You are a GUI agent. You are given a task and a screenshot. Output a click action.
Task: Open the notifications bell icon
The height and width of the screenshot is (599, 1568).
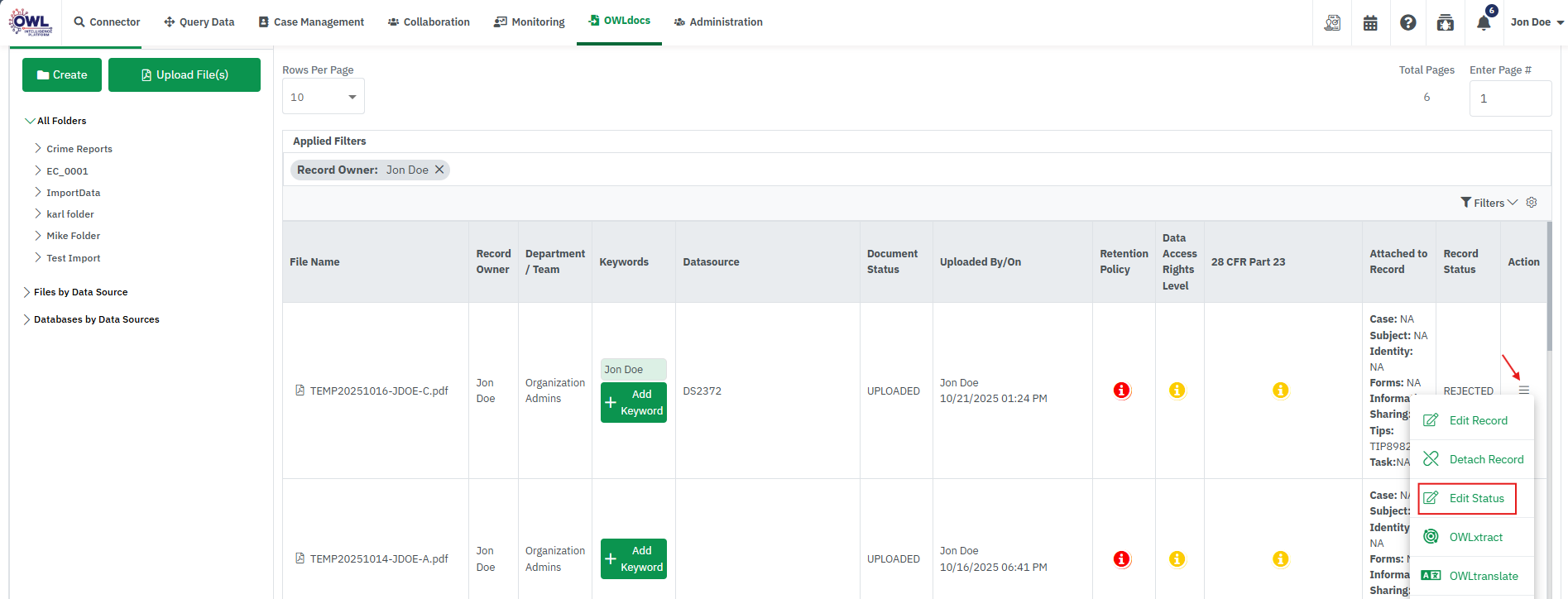click(1484, 22)
